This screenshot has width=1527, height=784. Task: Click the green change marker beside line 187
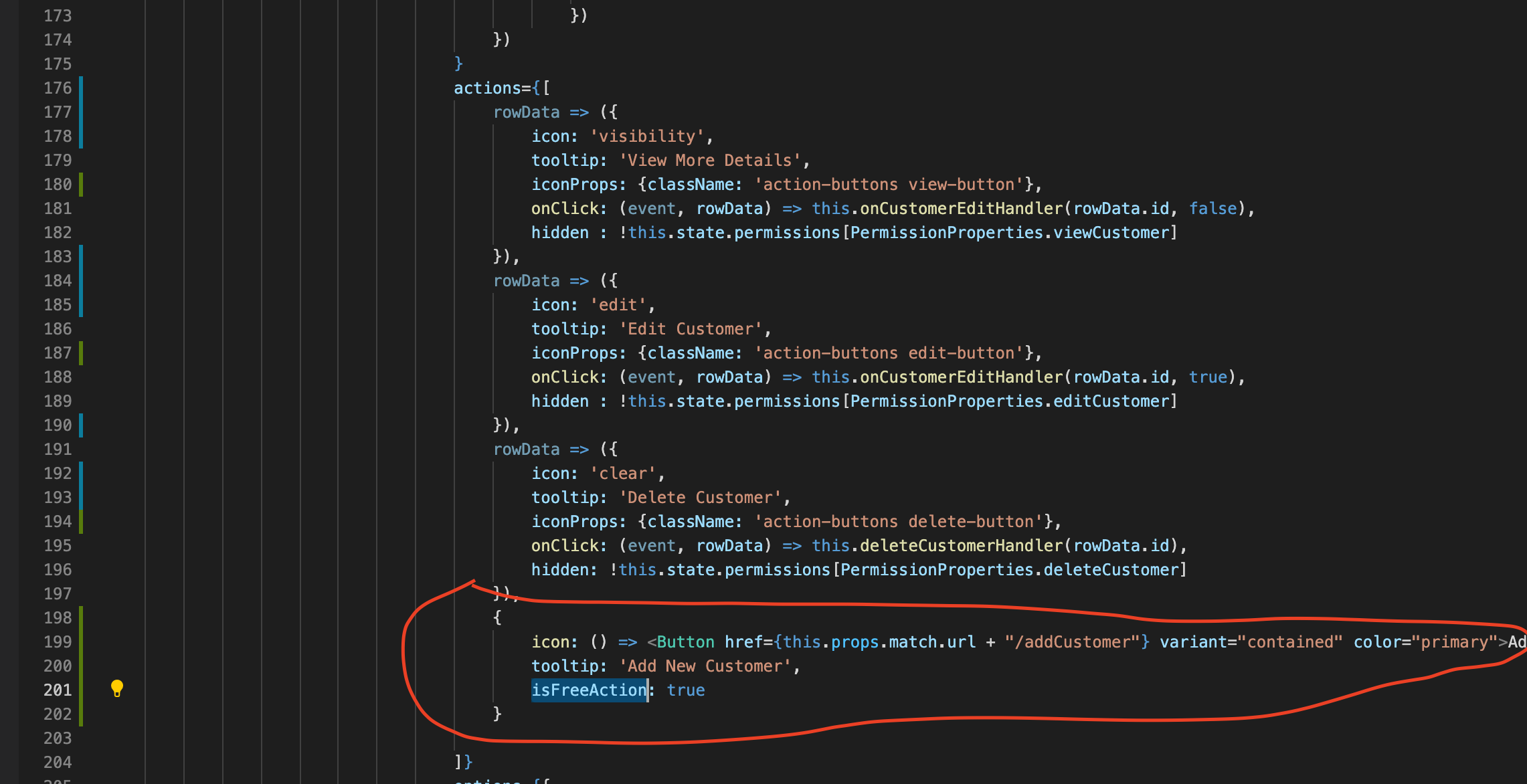coord(81,353)
